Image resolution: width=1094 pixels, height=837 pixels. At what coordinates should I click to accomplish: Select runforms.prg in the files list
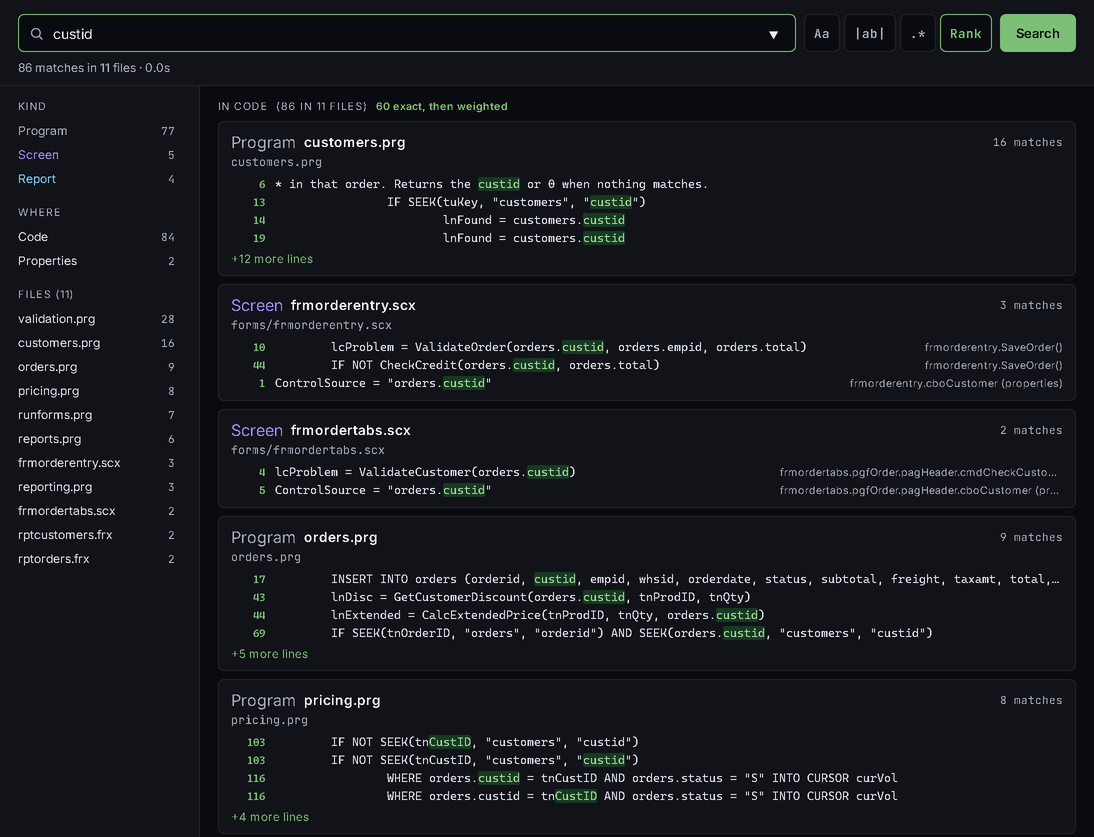(x=96, y=415)
